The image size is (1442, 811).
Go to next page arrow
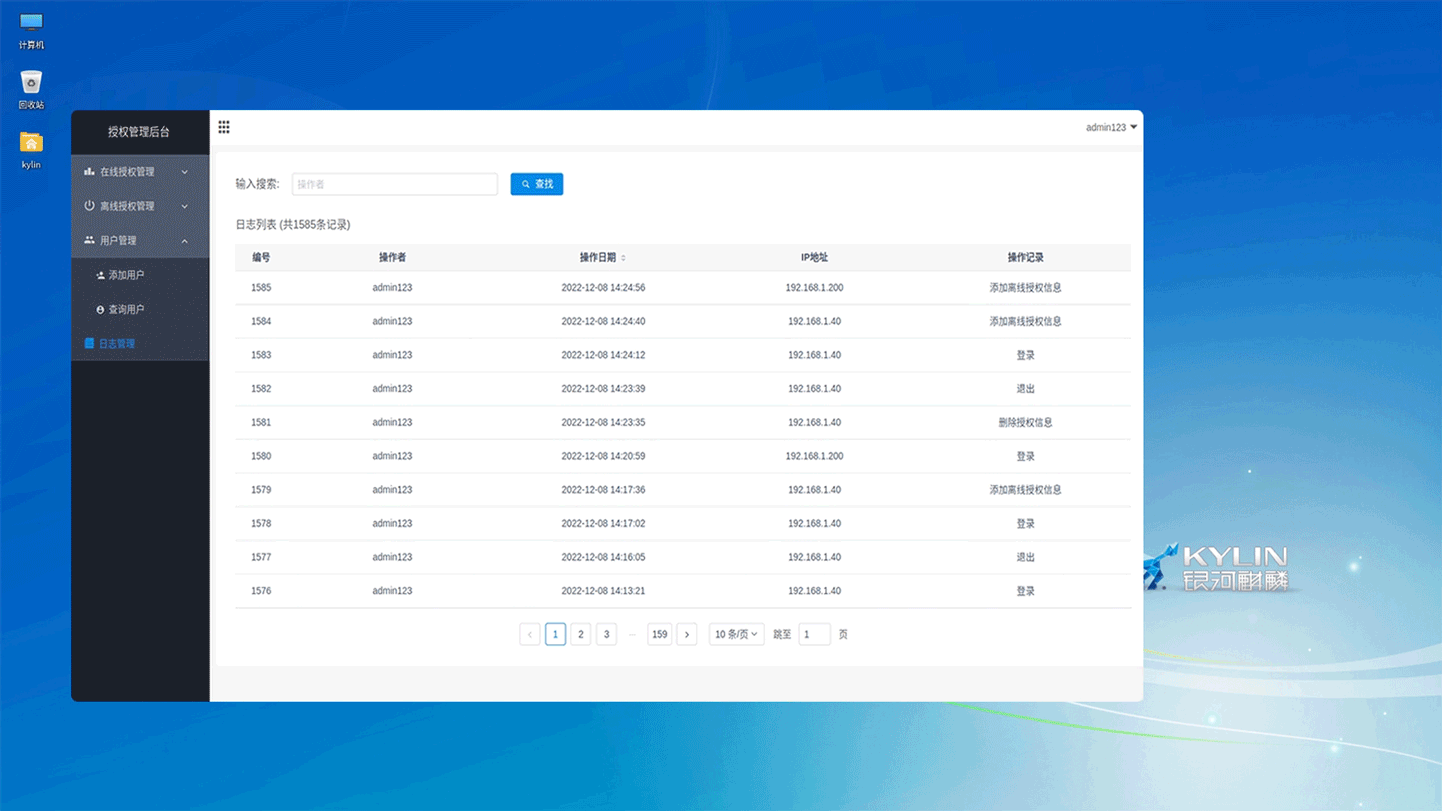[x=686, y=634]
